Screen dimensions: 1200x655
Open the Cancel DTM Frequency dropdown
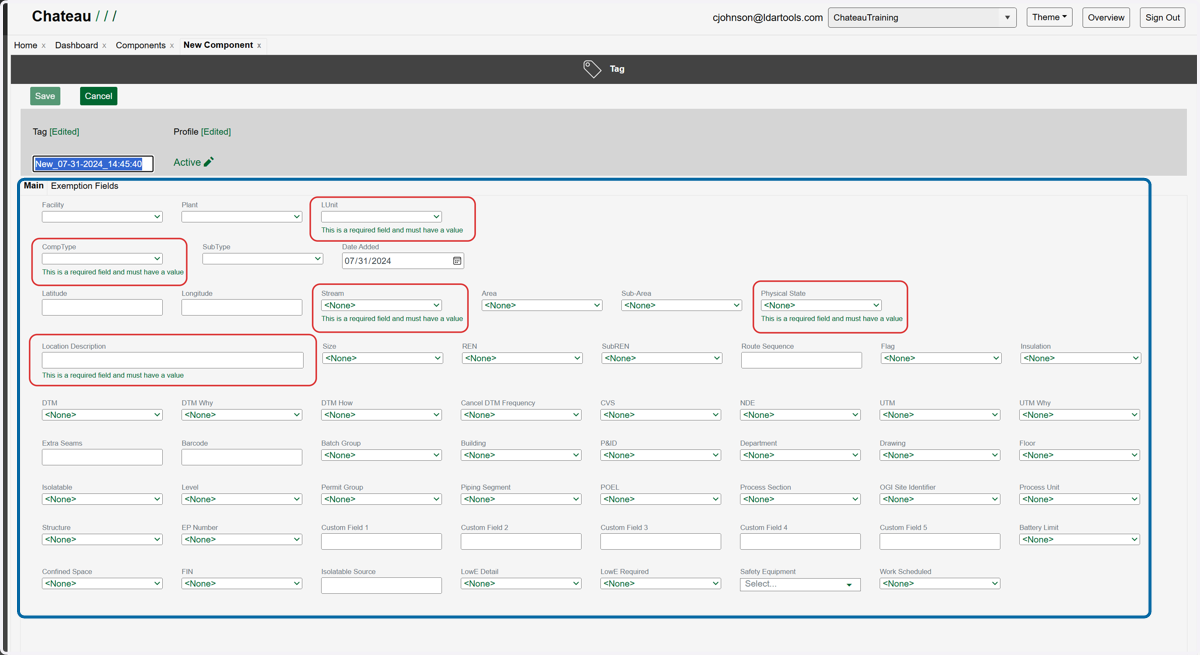pyautogui.click(x=521, y=414)
